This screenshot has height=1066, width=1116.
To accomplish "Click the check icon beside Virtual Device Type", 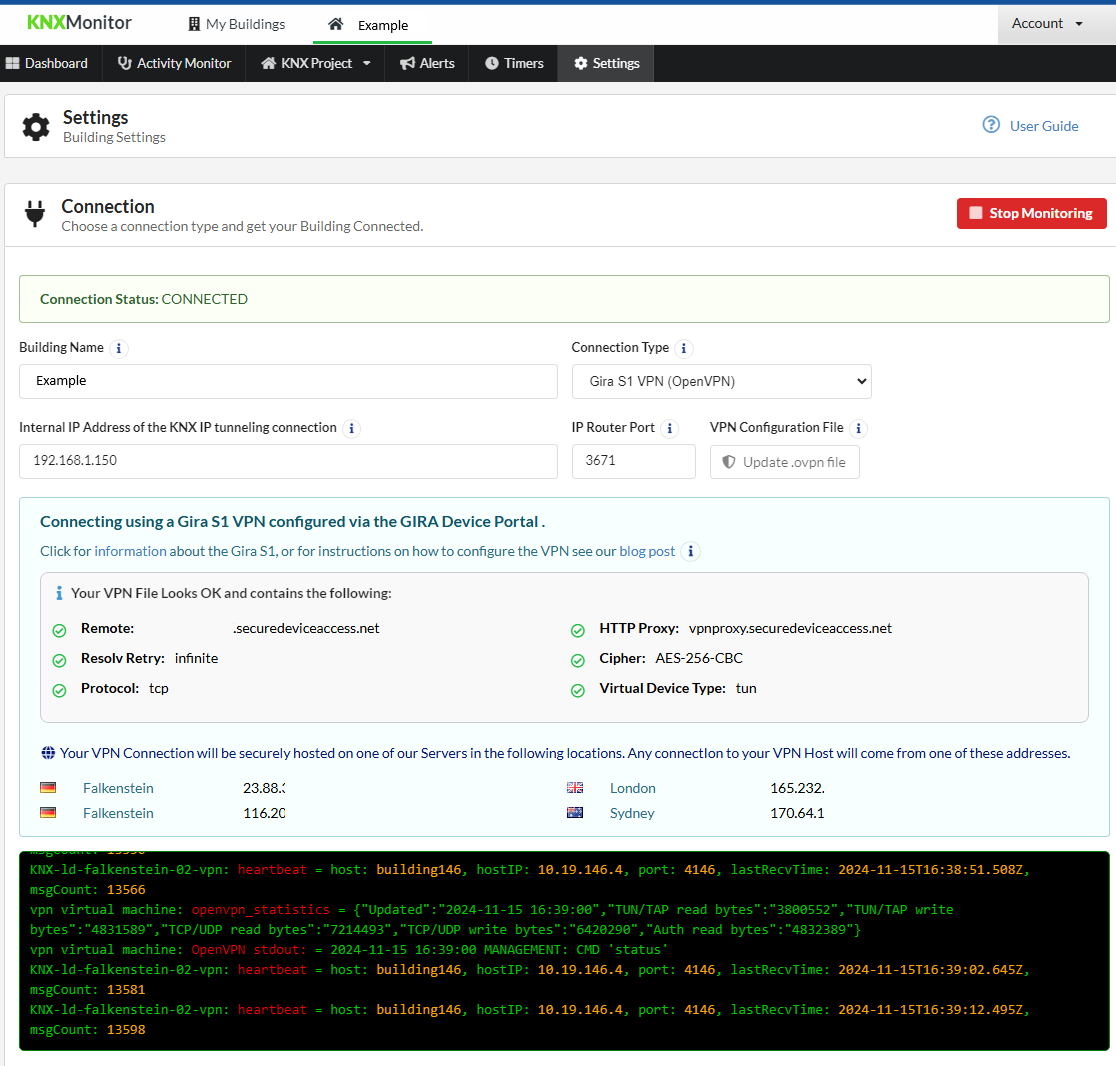I will (578, 690).
